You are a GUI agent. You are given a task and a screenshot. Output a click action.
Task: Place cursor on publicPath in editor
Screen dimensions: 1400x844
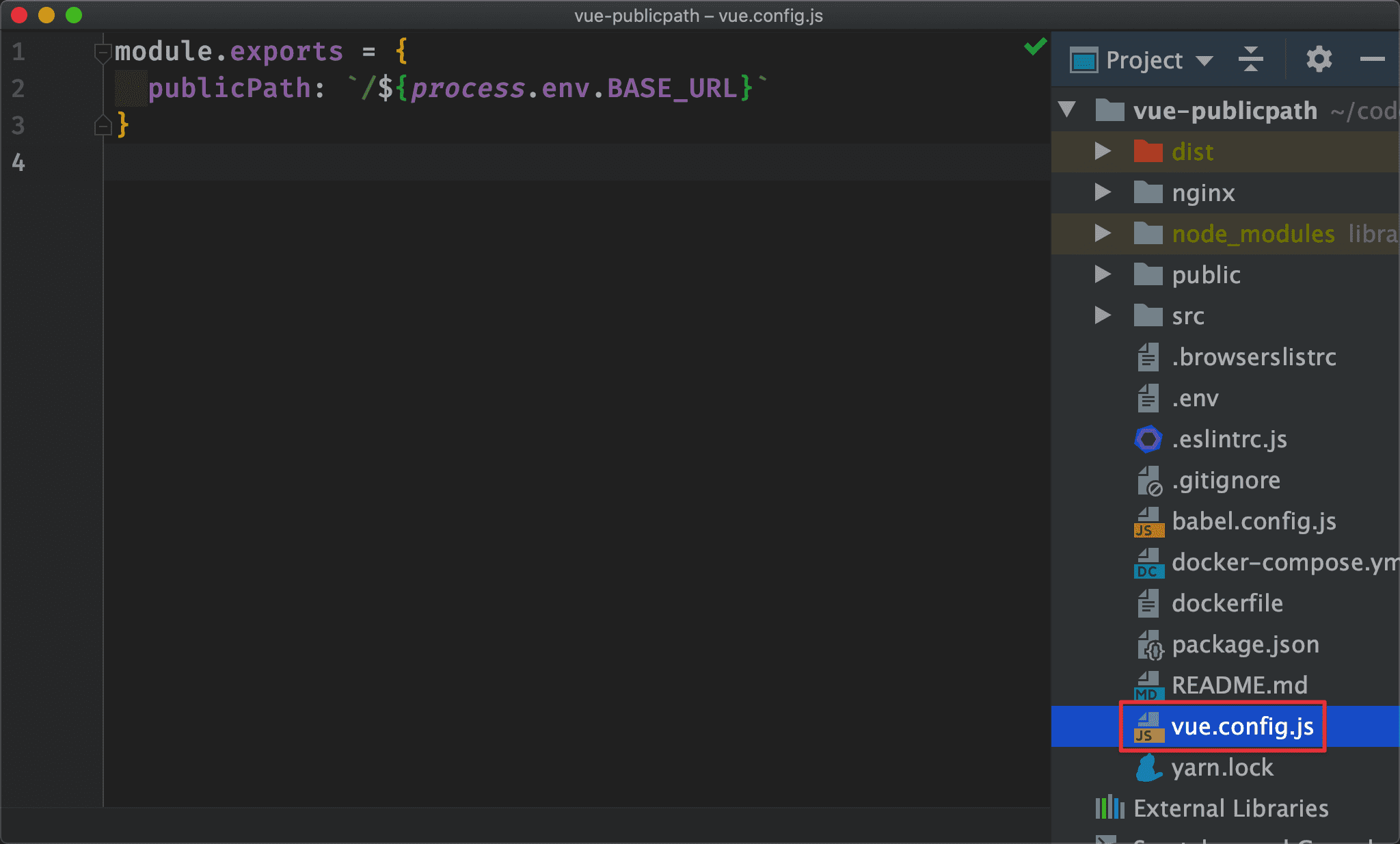[229, 88]
